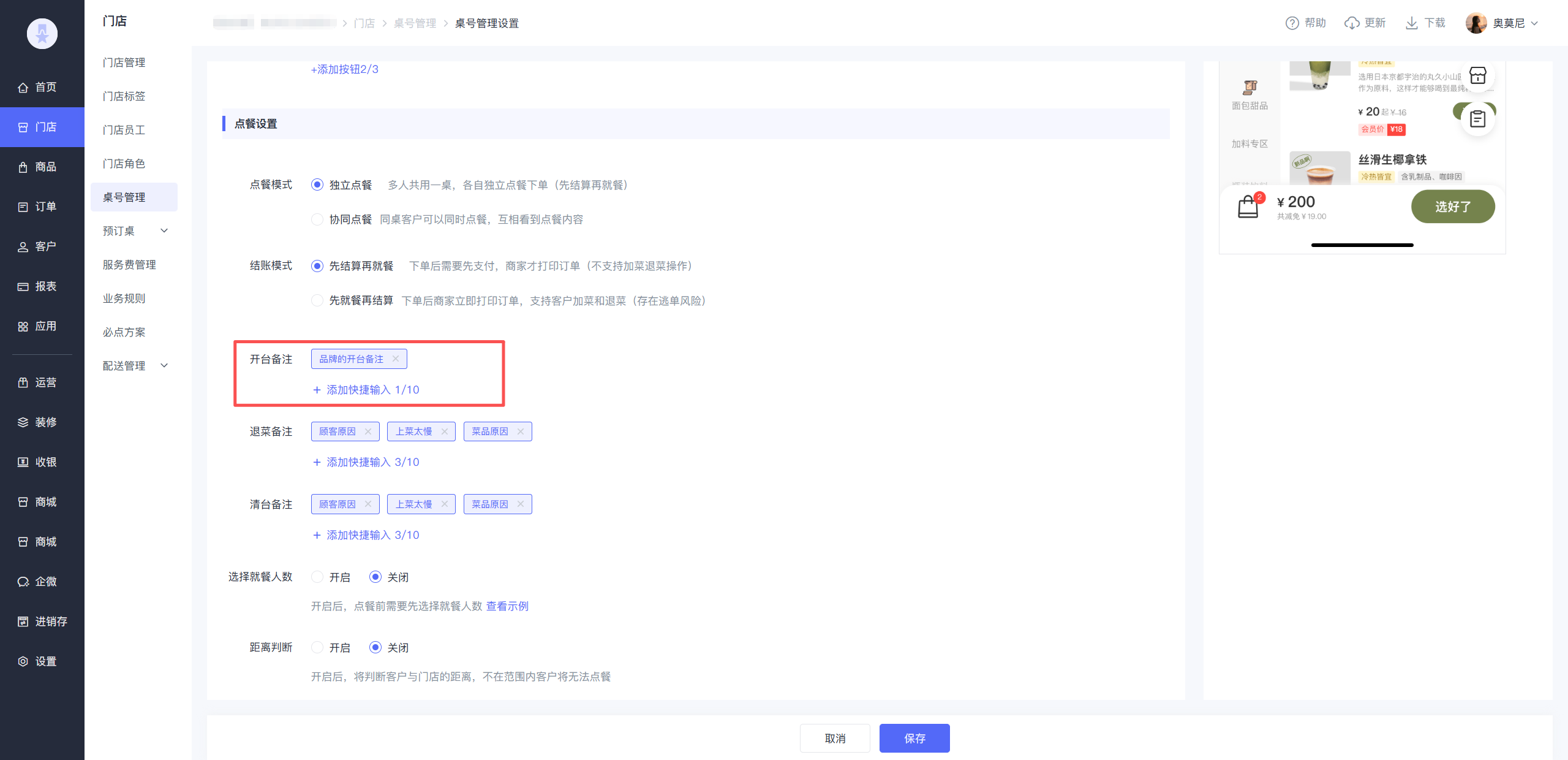Open the Reports sidebar icon
This screenshot has width=1568, height=760.
23,287
